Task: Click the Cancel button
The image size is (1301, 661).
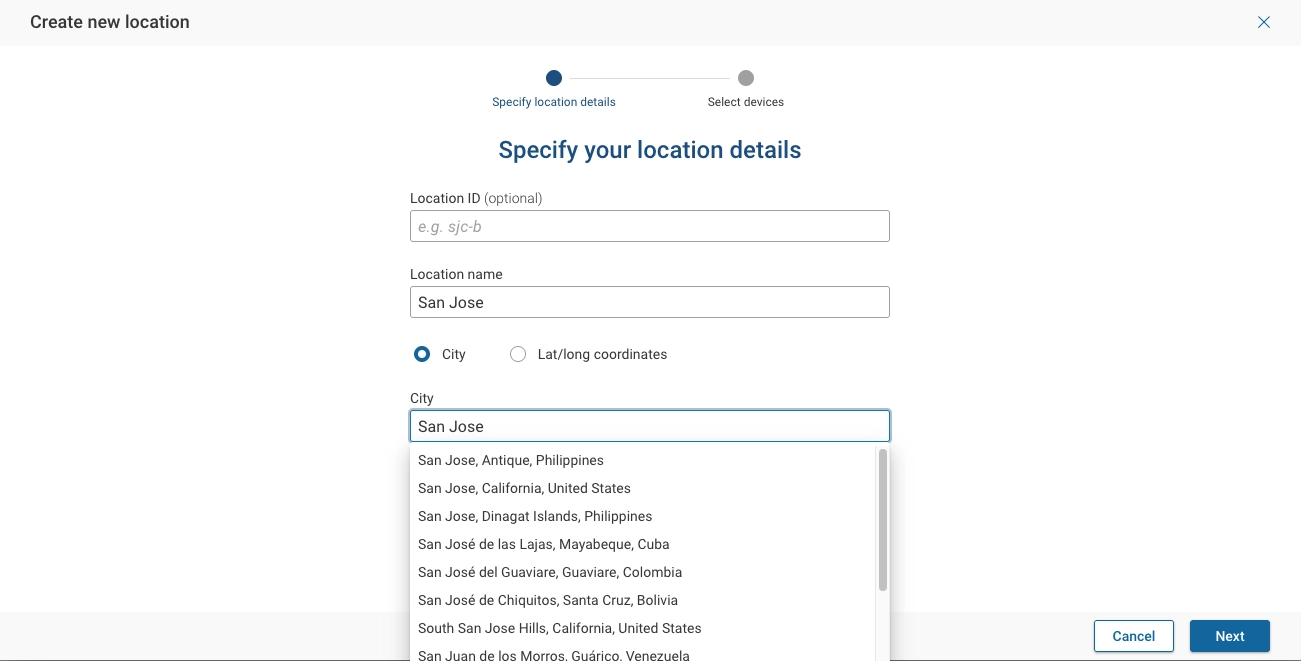Action: (1133, 636)
